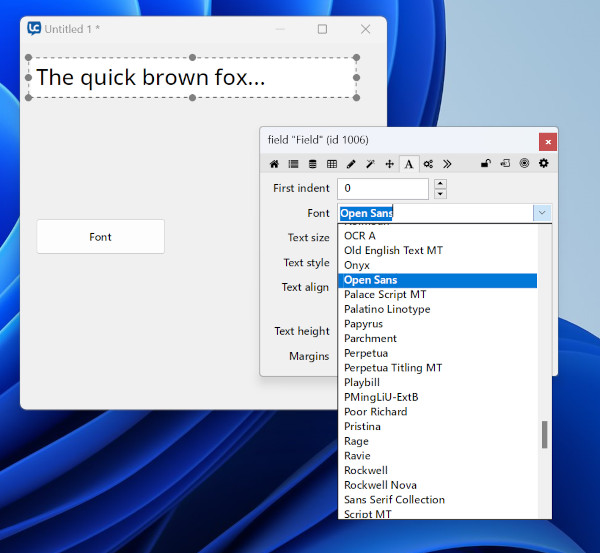The image size is (600, 553).
Task: Click the font list scrollbar thumb
Action: point(545,434)
